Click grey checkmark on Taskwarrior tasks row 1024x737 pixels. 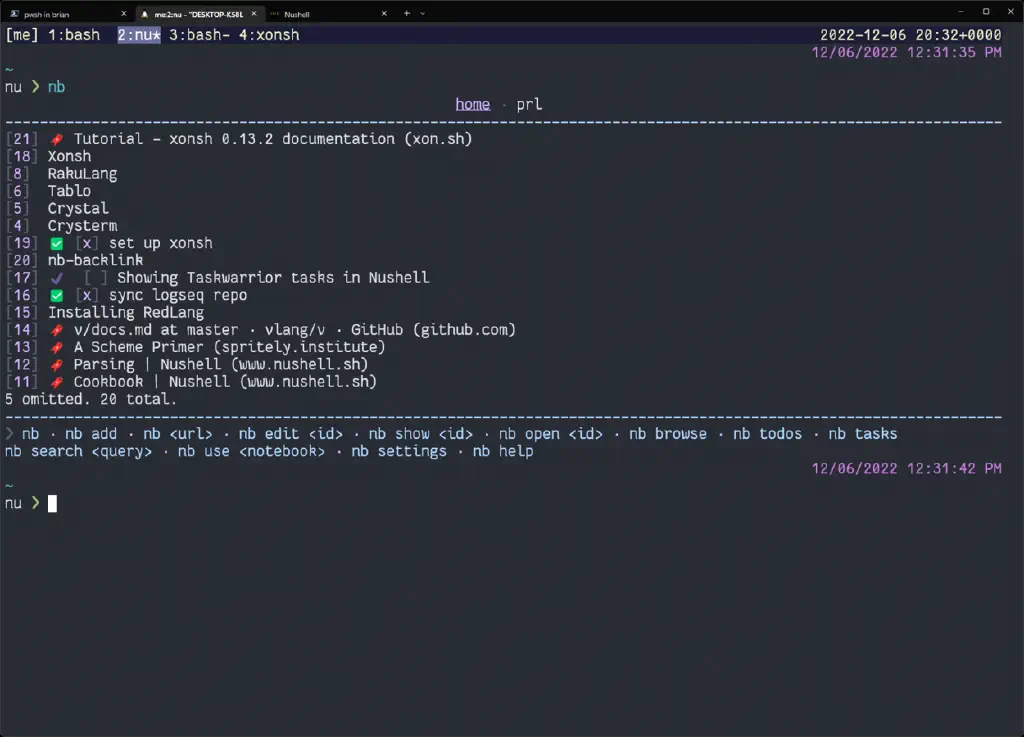pos(57,278)
